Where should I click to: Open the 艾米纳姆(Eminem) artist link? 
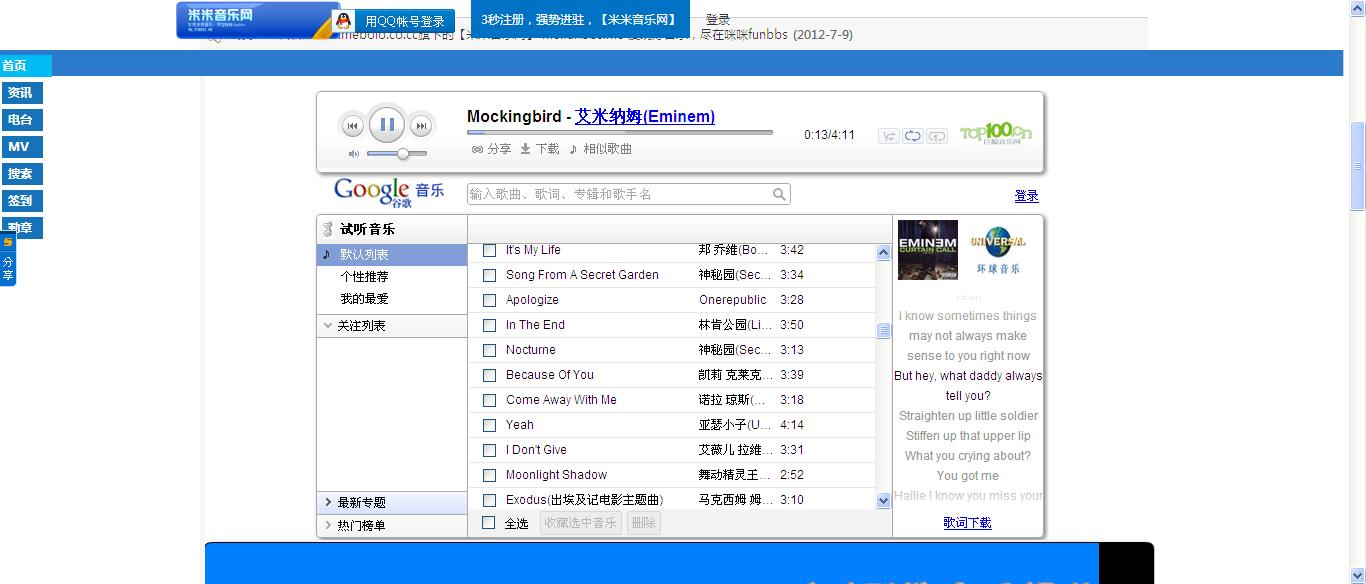point(645,116)
